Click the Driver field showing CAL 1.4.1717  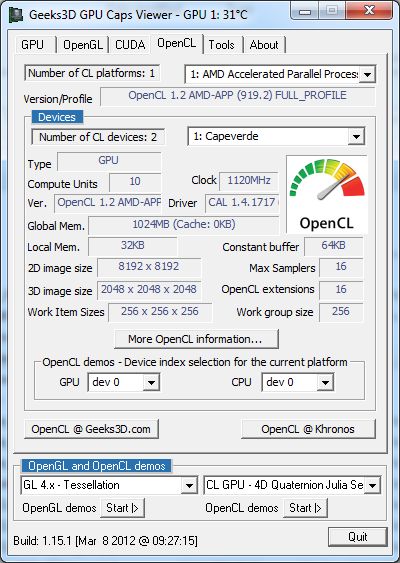click(x=242, y=203)
